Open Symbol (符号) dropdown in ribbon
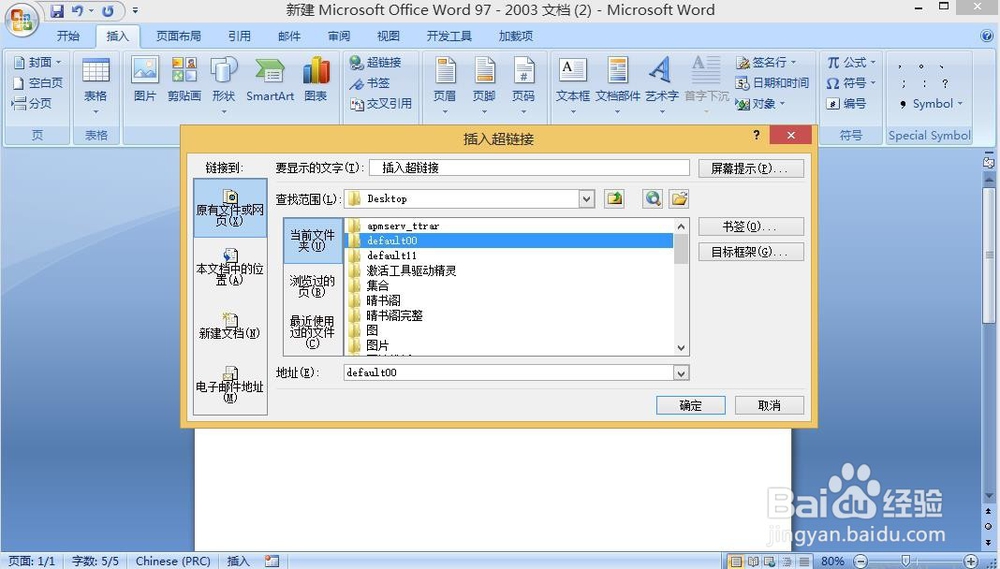 (x=851, y=83)
